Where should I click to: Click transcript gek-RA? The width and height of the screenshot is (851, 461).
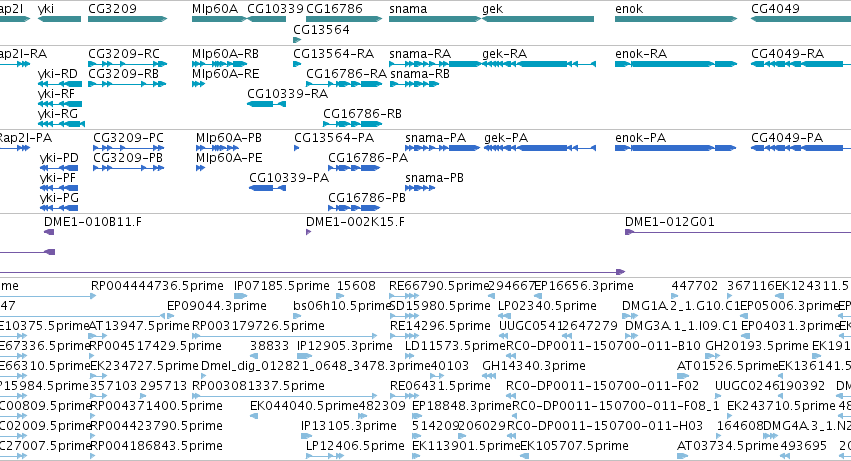click(x=505, y=54)
